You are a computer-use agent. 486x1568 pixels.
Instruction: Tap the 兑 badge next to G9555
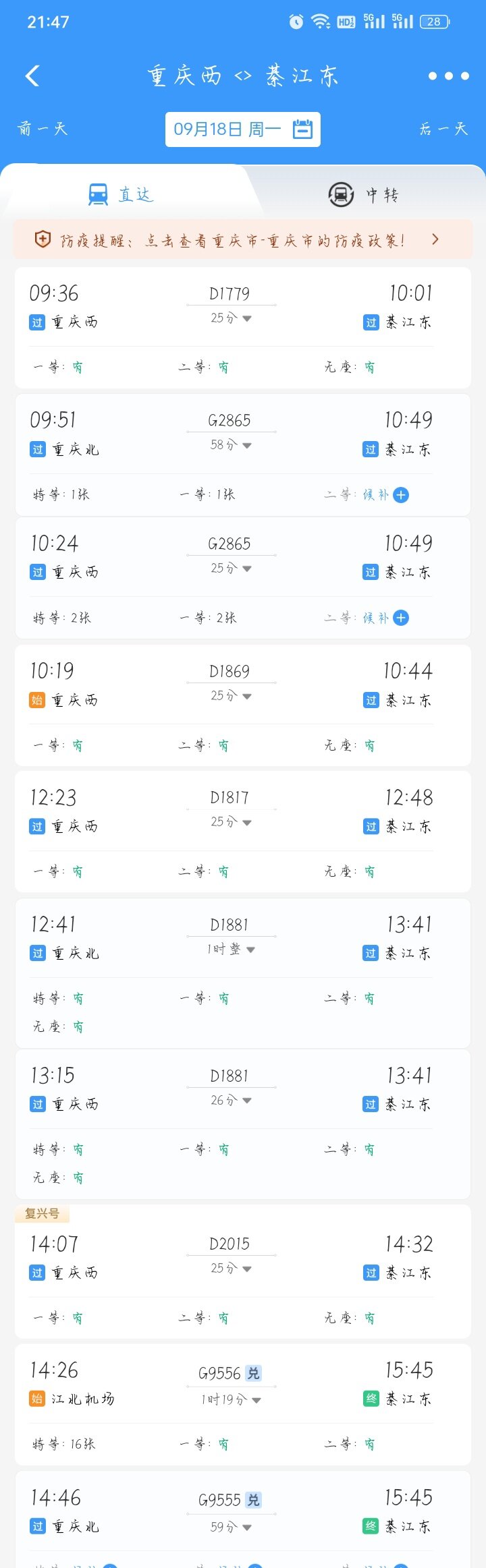point(253,1500)
